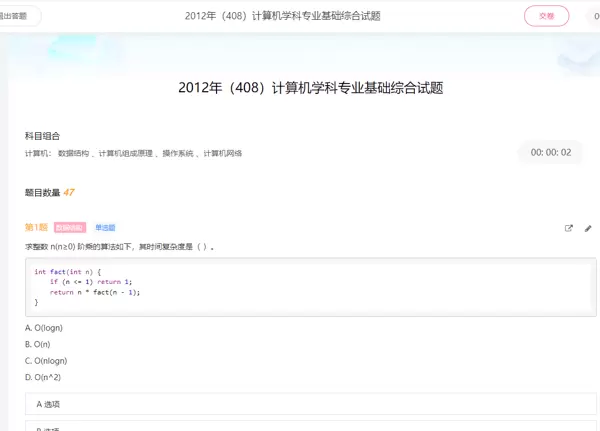This screenshot has height=431, width=600.
Task: Click the partially visible counter at top right
Action: point(596,16)
